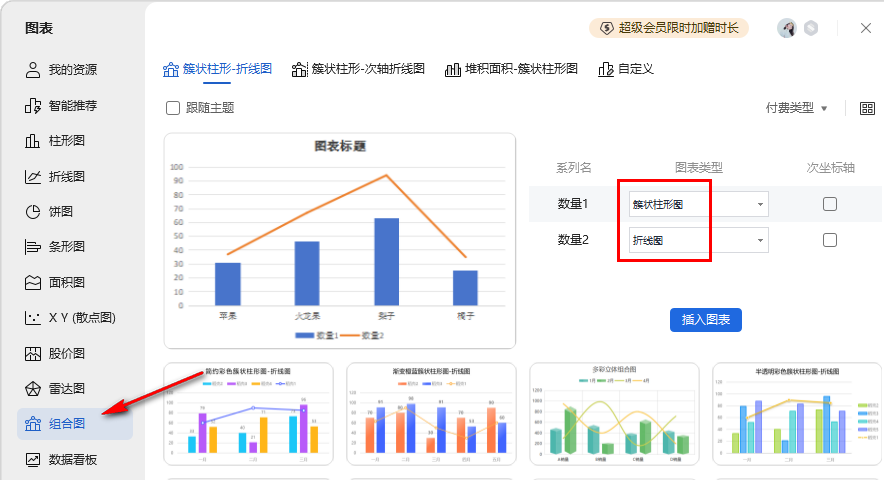
Task: Click the 图表 dialog title
Action: pos(39,28)
